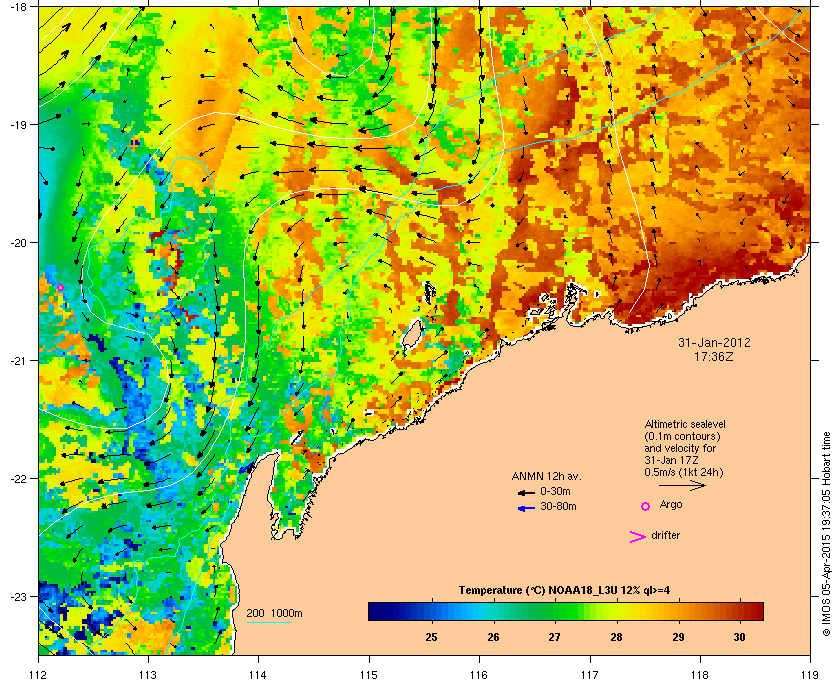Viewport: 840px width, 680px height.
Task: Click the '30-80m' legend label
Action: pyautogui.click(x=558, y=506)
